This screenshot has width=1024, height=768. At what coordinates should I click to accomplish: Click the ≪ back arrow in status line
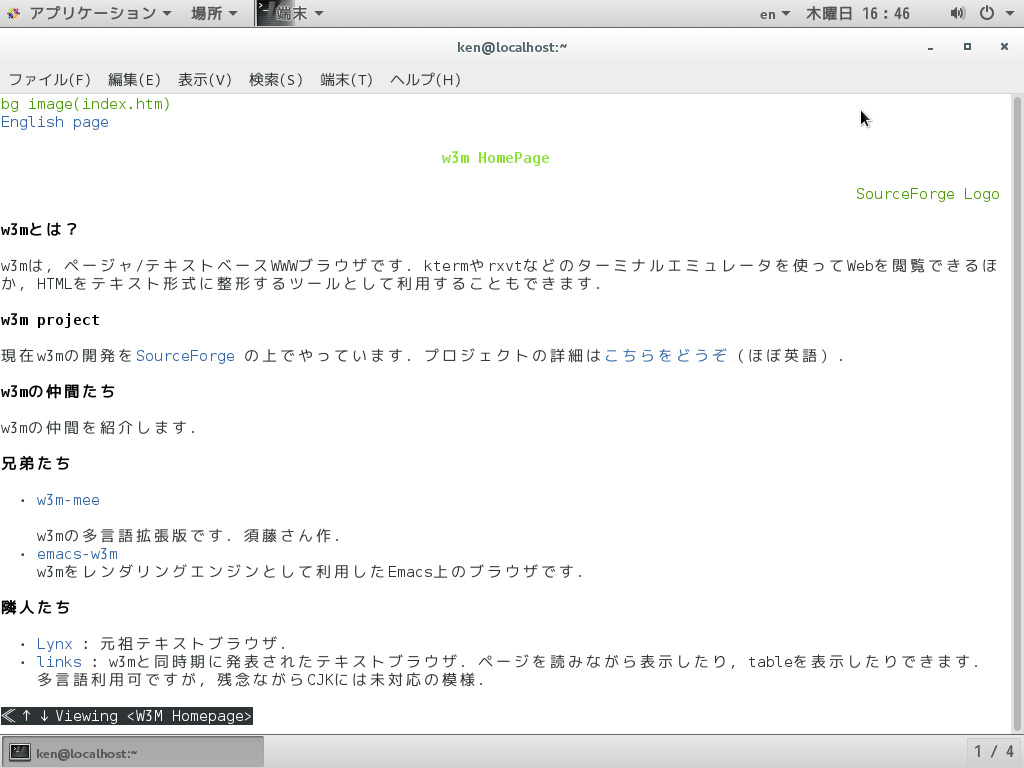click(8, 716)
